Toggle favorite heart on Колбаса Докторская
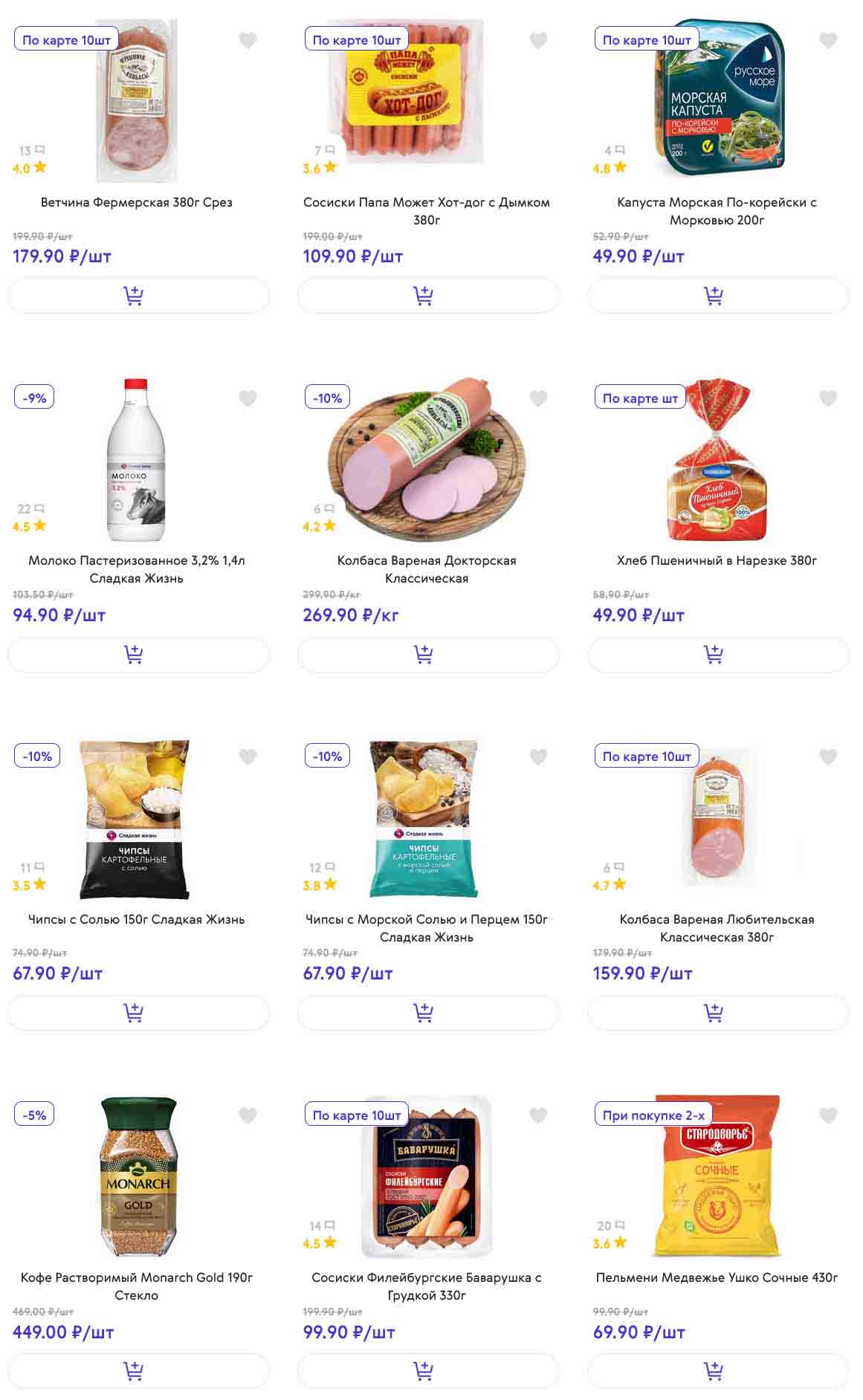This screenshot has height=1400, width=863. pyautogui.click(x=538, y=399)
